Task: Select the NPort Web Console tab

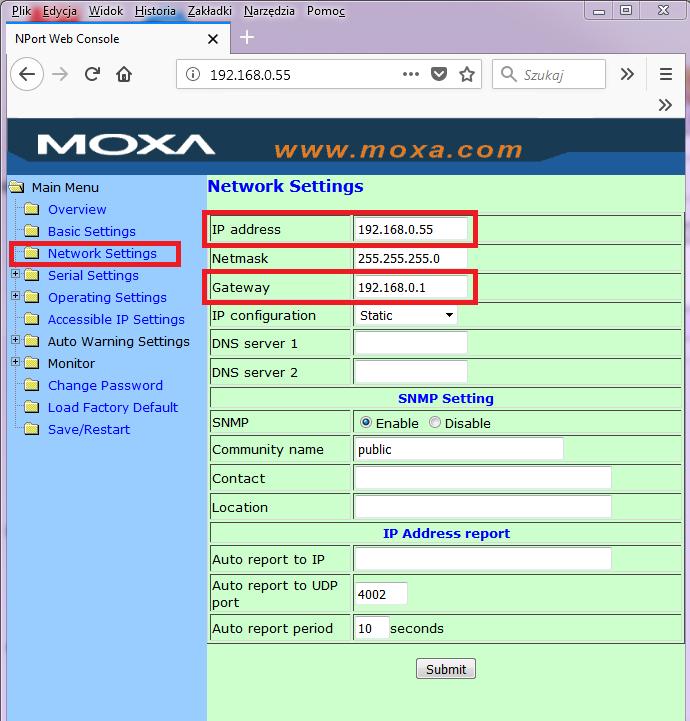Action: tap(118, 39)
